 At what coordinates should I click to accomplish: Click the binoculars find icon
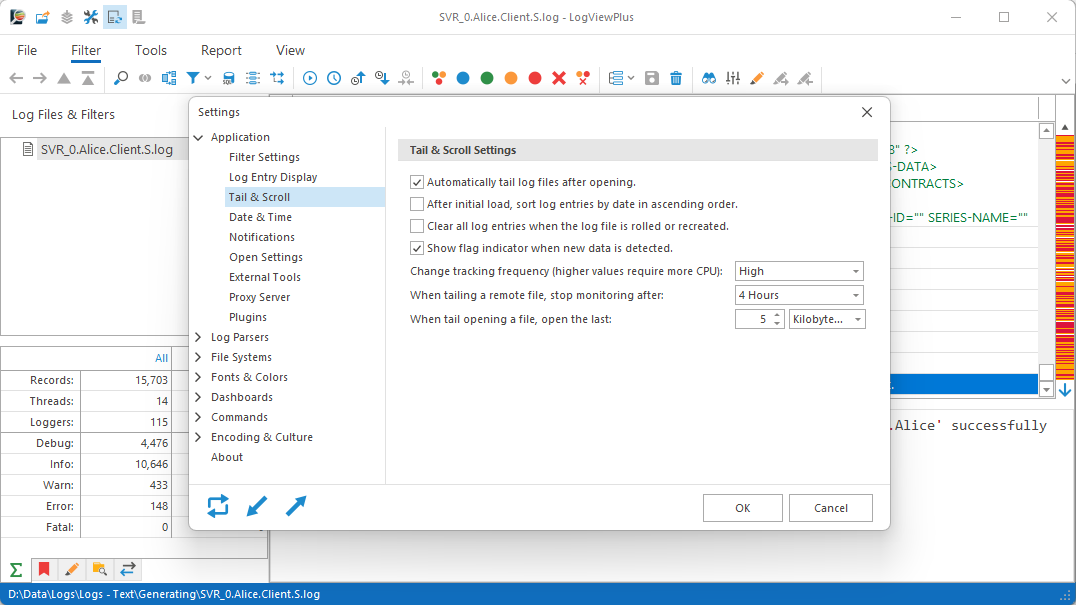click(709, 78)
